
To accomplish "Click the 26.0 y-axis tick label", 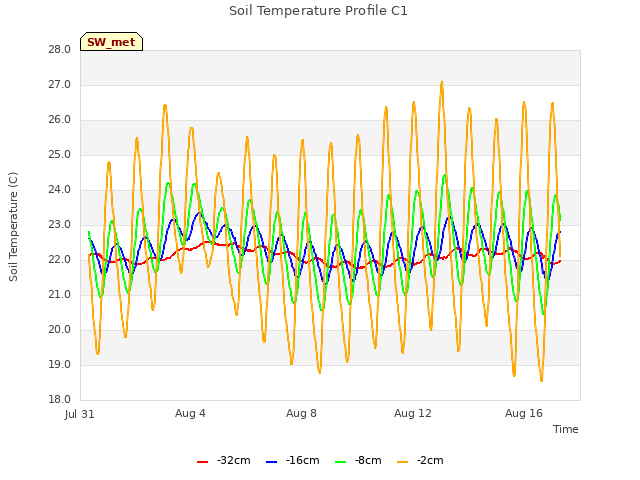I will [x=60, y=120].
